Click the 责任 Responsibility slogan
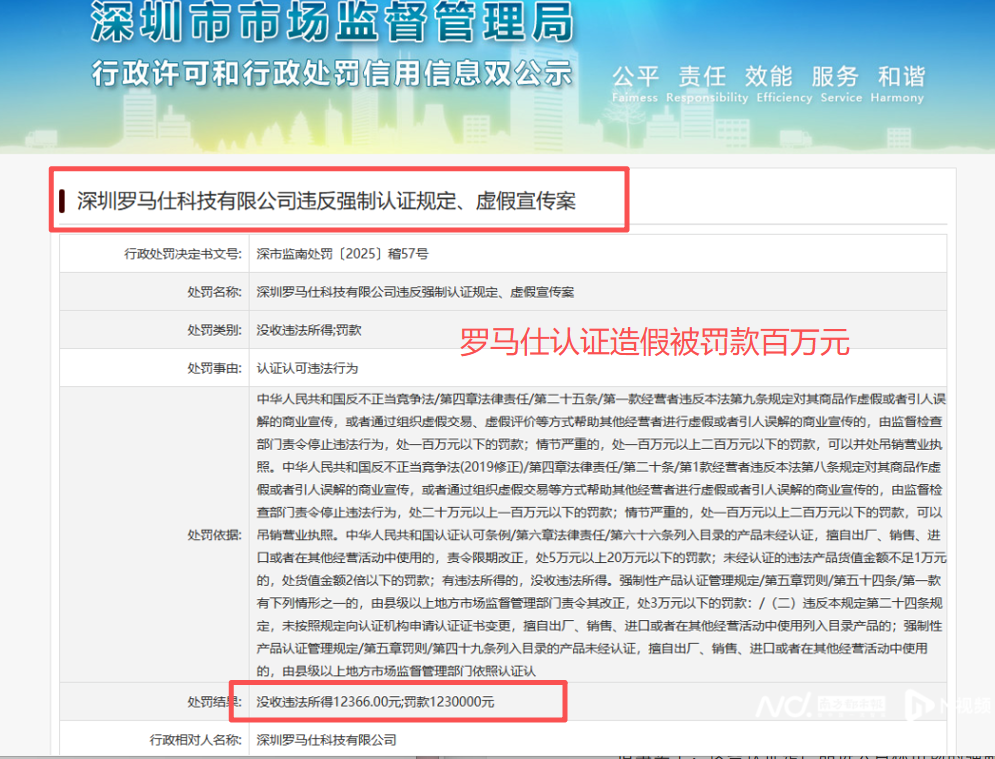Image resolution: width=995 pixels, height=759 pixels. point(707,84)
